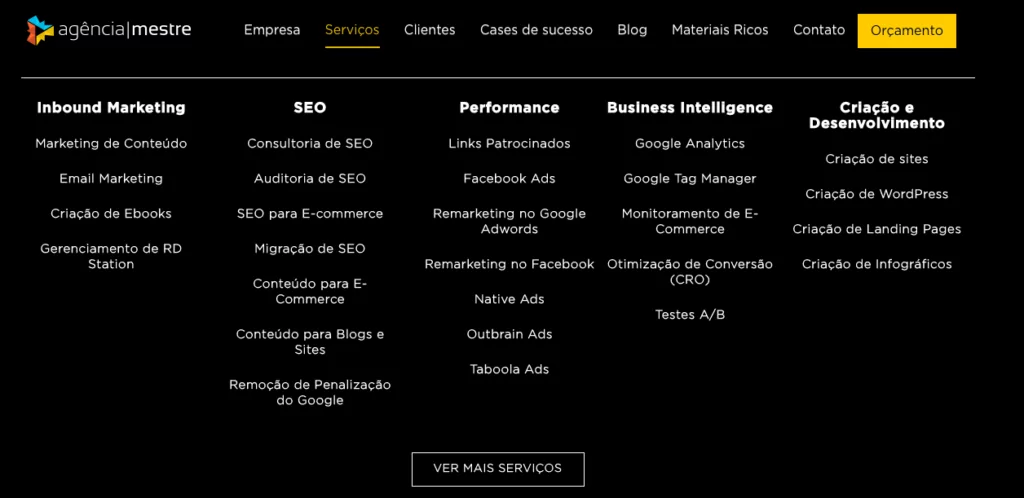Open the Facebook Ads service link
This screenshot has width=1024, height=498.
pos(509,179)
